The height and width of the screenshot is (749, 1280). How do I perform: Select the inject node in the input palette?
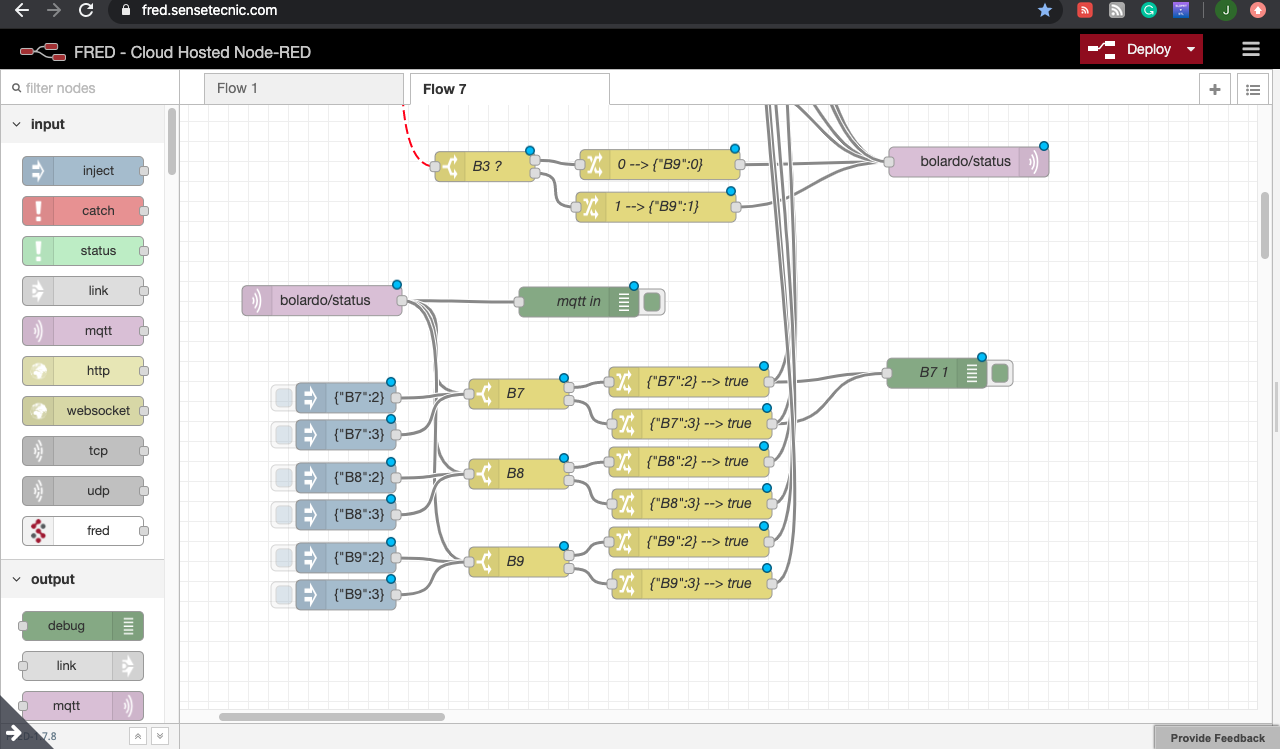click(84, 170)
